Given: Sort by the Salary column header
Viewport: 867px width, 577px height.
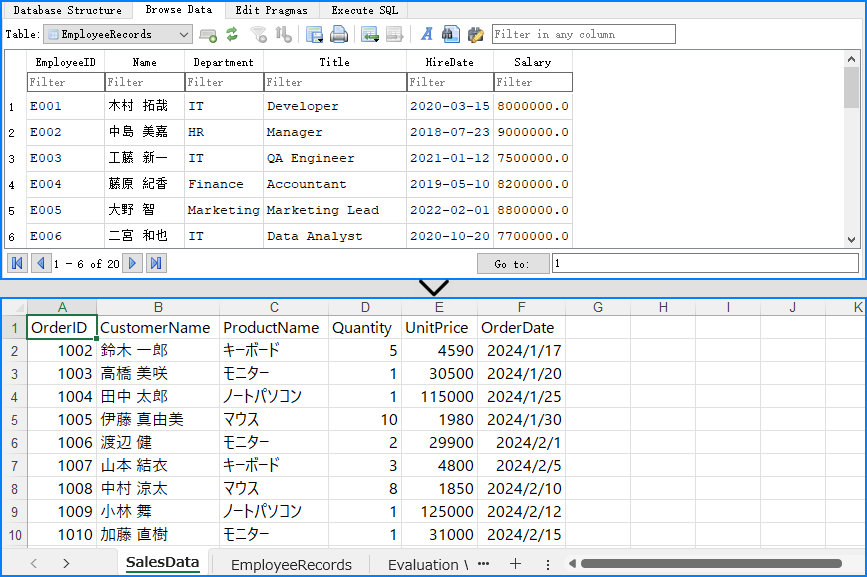Looking at the screenshot, I should (x=533, y=62).
